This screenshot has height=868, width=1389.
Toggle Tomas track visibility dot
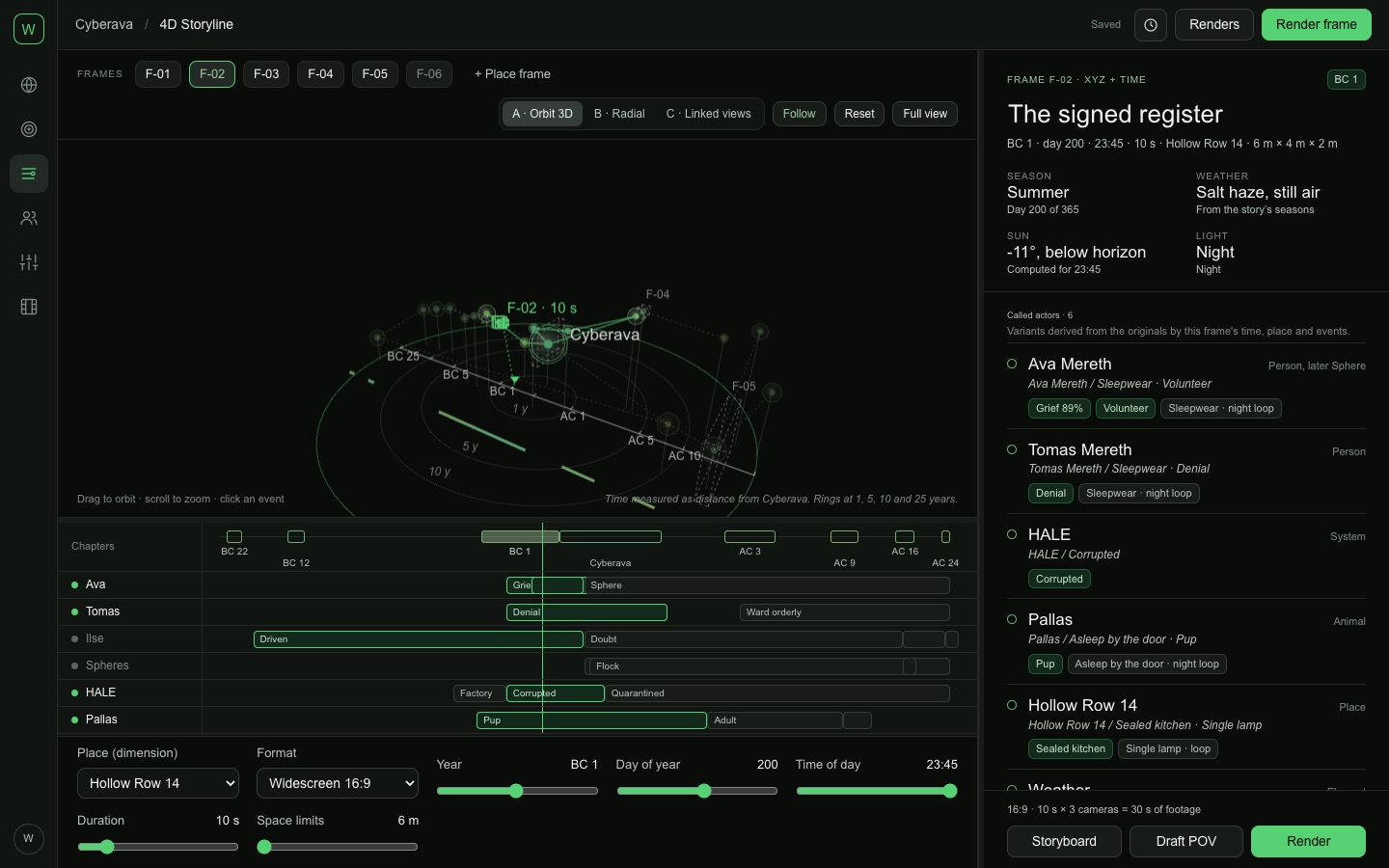[x=74, y=611]
